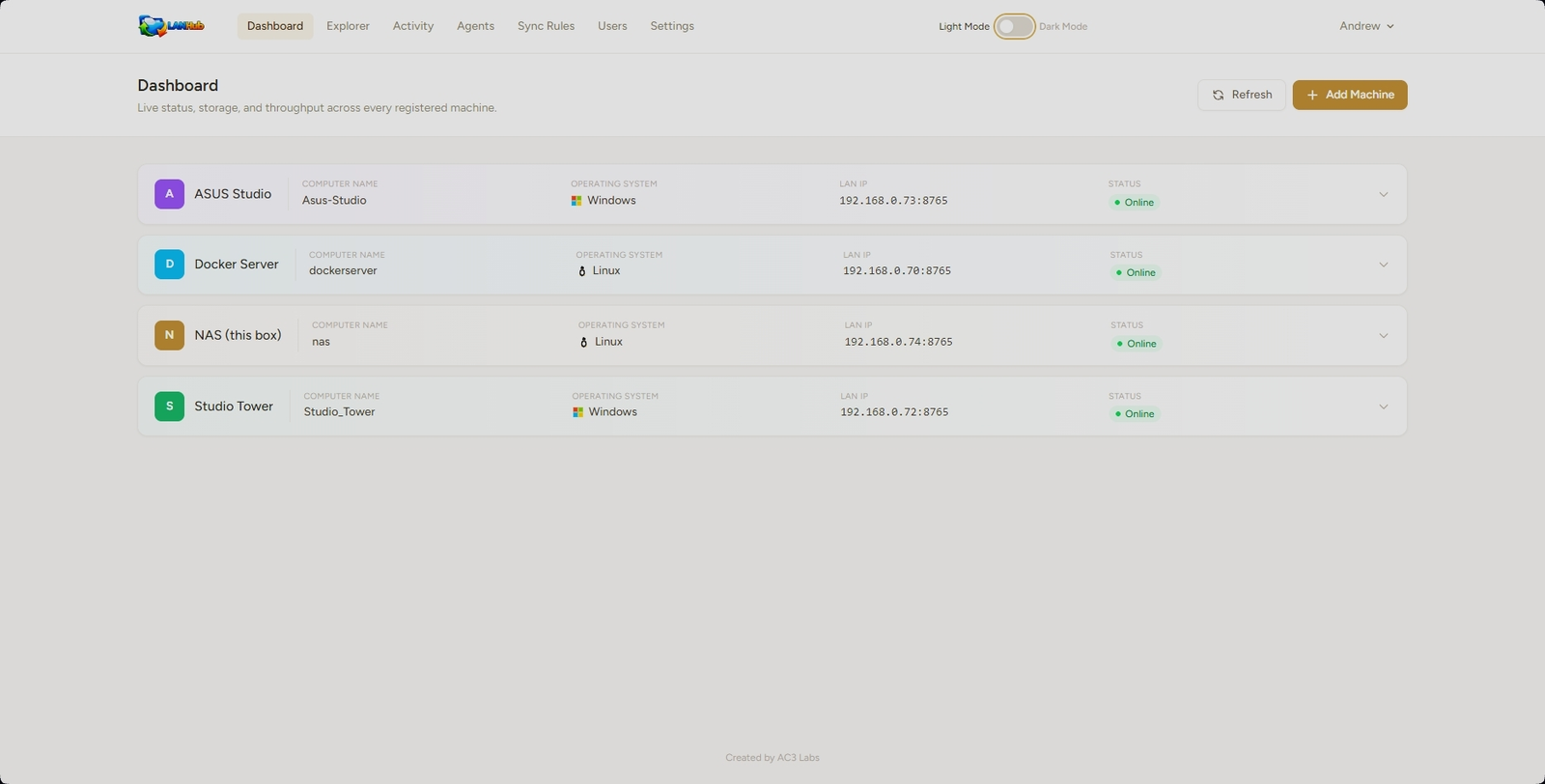Expand the Studio Tower machine card
This screenshot has height=784, width=1545.
coord(1384,406)
